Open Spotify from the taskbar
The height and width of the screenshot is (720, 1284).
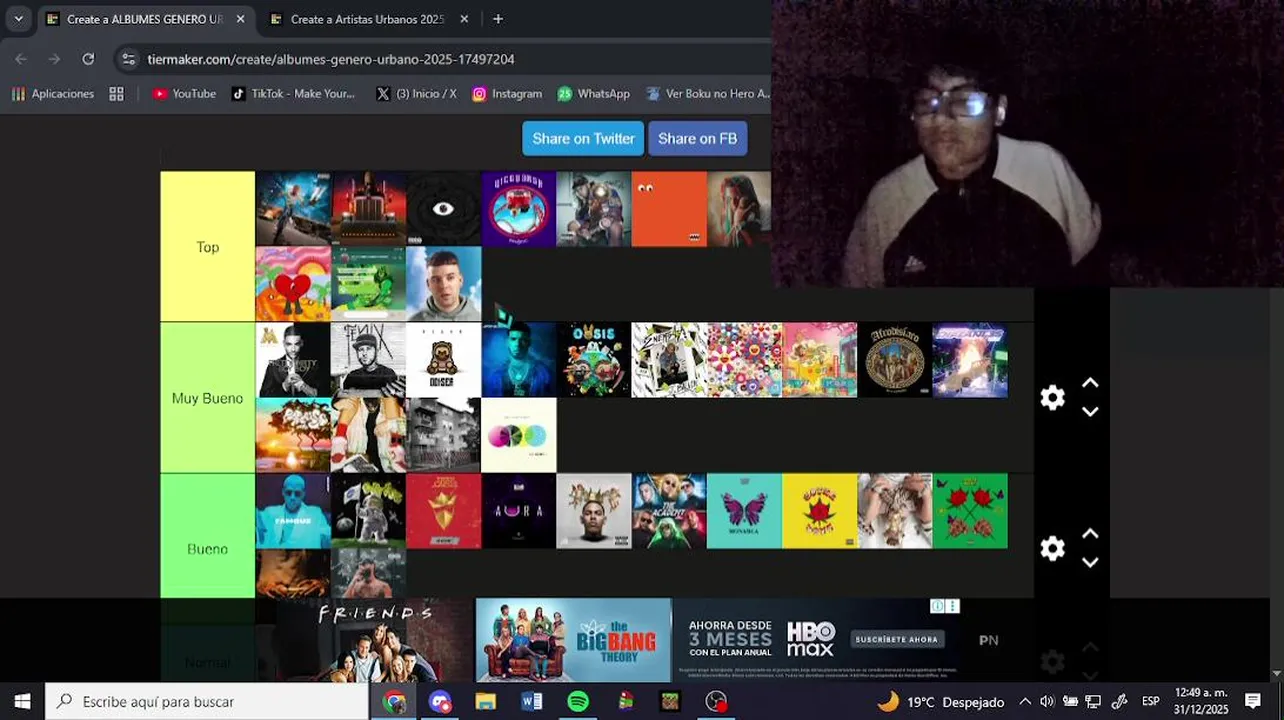click(x=578, y=701)
